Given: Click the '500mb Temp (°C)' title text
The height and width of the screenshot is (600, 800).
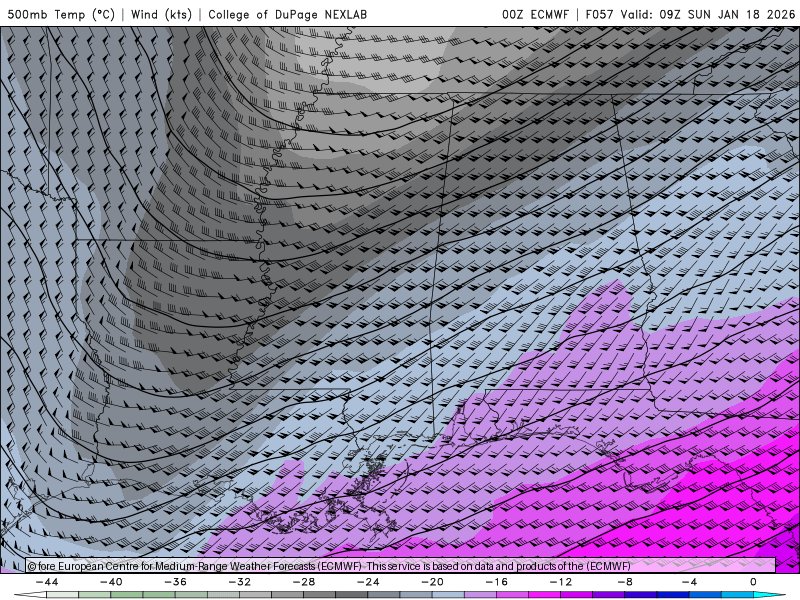Looking at the screenshot, I should click(61, 15).
